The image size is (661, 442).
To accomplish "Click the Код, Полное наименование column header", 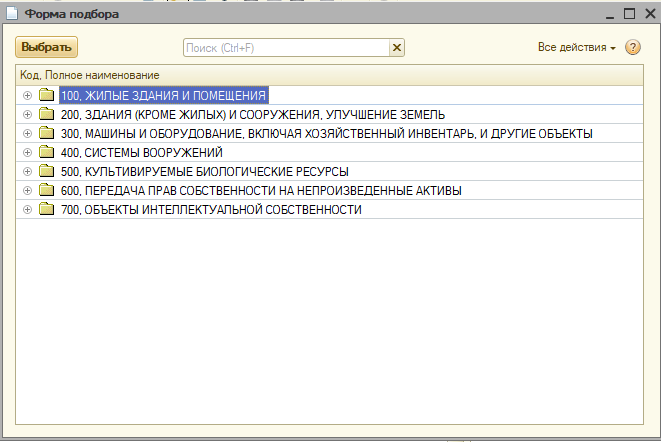I will (x=92, y=75).
